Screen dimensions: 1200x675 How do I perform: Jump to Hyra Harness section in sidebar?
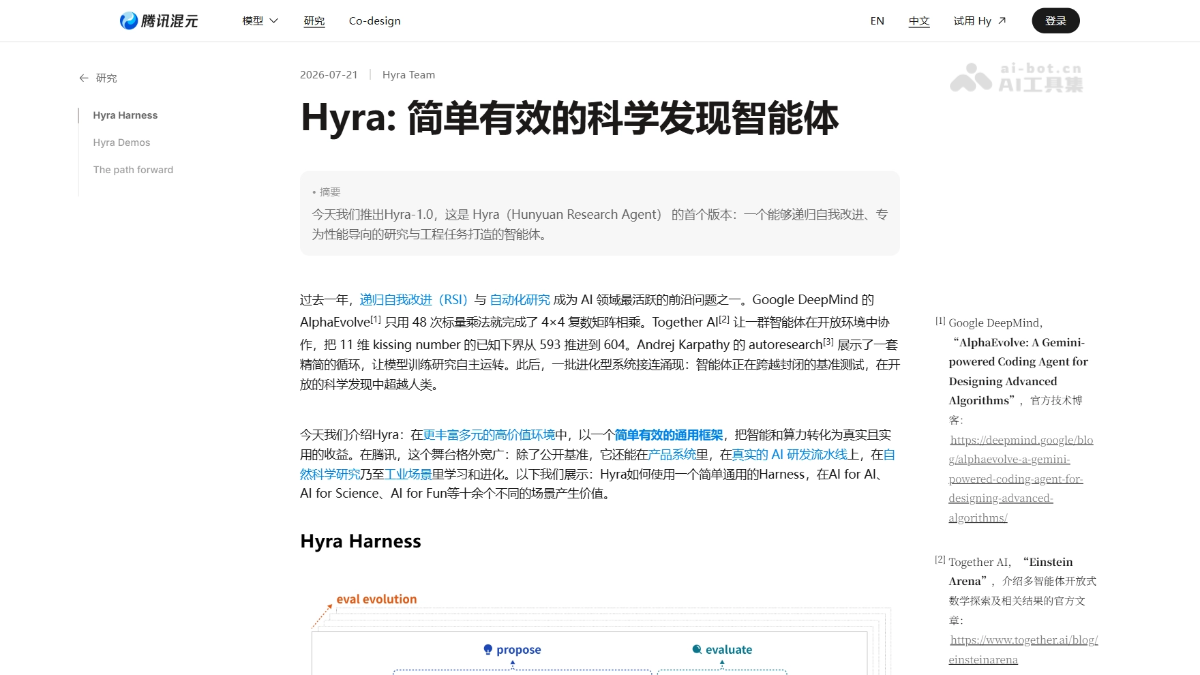point(125,115)
